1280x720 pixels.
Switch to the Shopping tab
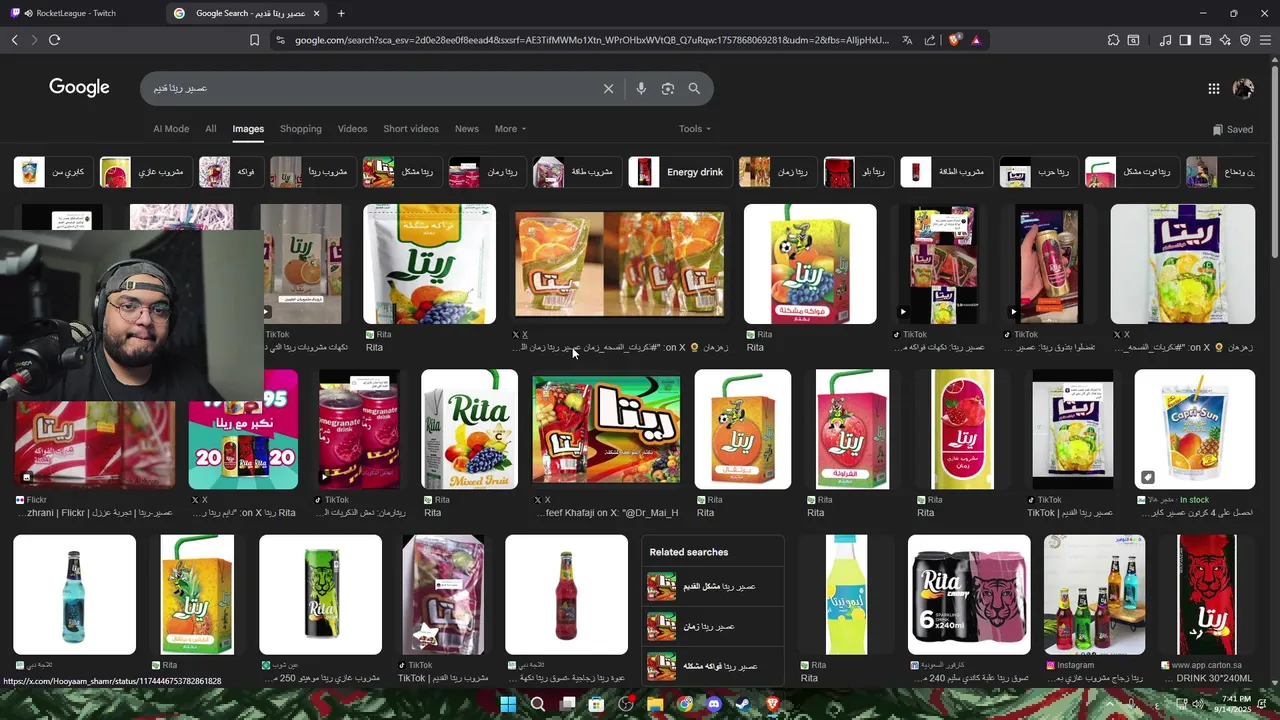pos(301,128)
